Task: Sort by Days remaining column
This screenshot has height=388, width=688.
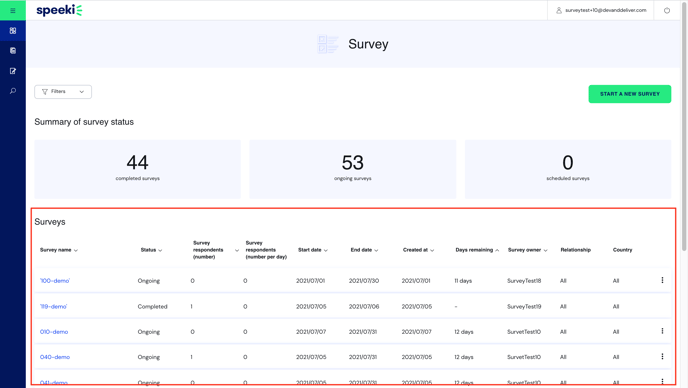Action: pos(477,250)
